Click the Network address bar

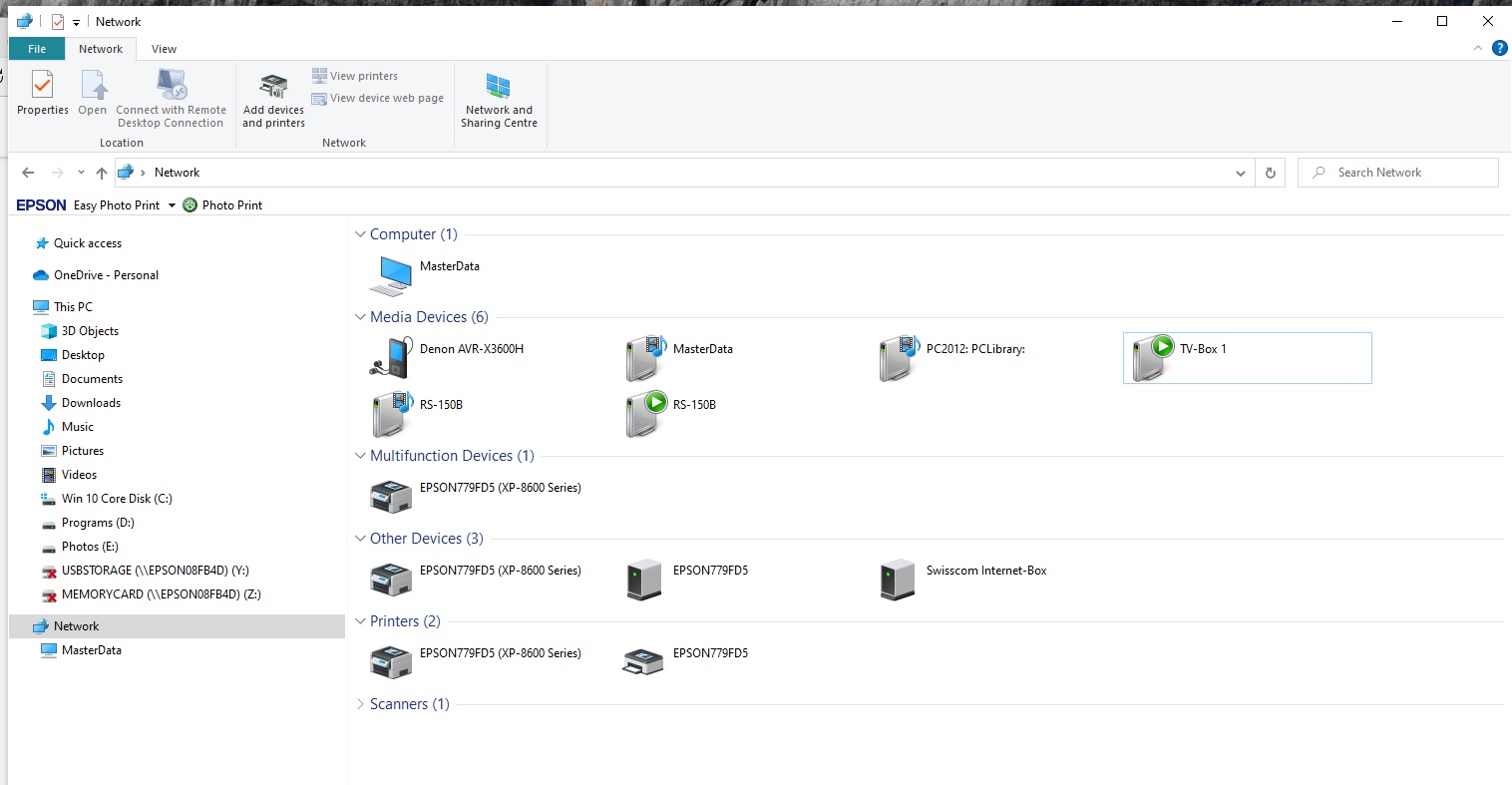click(683, 173)
